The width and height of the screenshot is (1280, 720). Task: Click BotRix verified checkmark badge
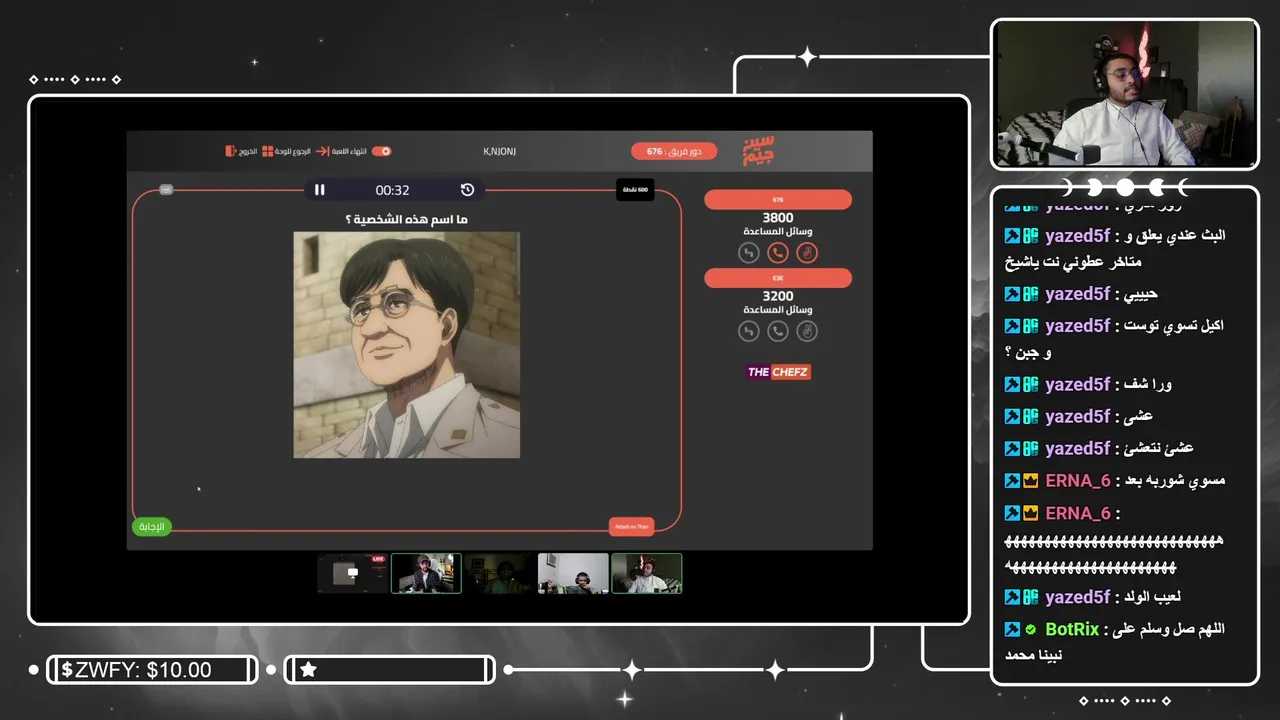pyautogui.click(x=1030, y=630)
